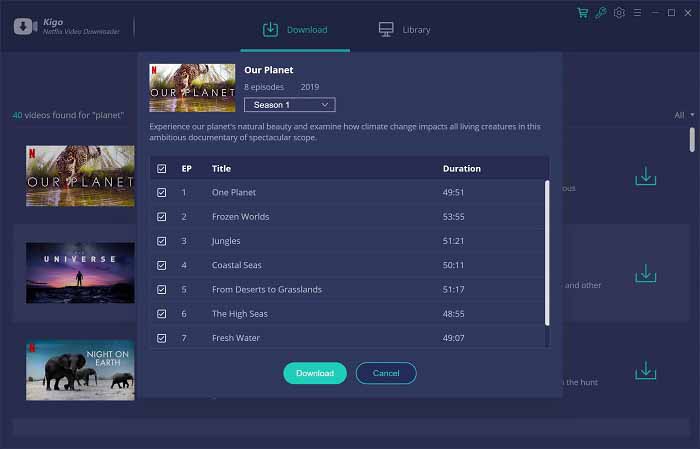
Task: Download Our Planet via row download icon
Action: [646, 176]
